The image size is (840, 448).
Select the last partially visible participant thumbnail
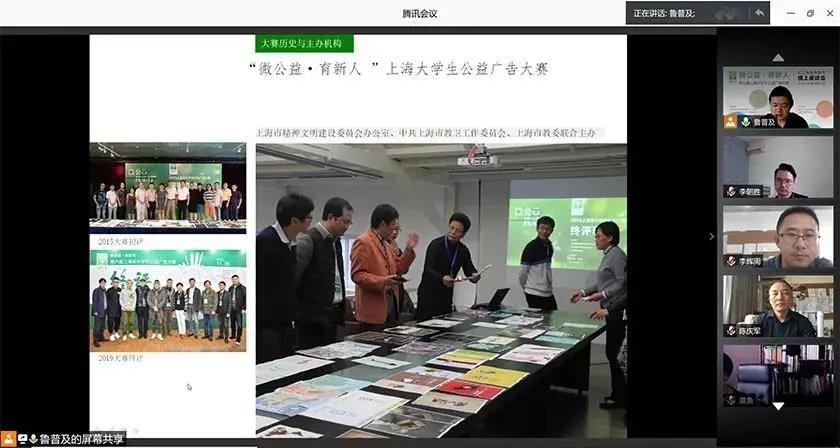[778, 375]
